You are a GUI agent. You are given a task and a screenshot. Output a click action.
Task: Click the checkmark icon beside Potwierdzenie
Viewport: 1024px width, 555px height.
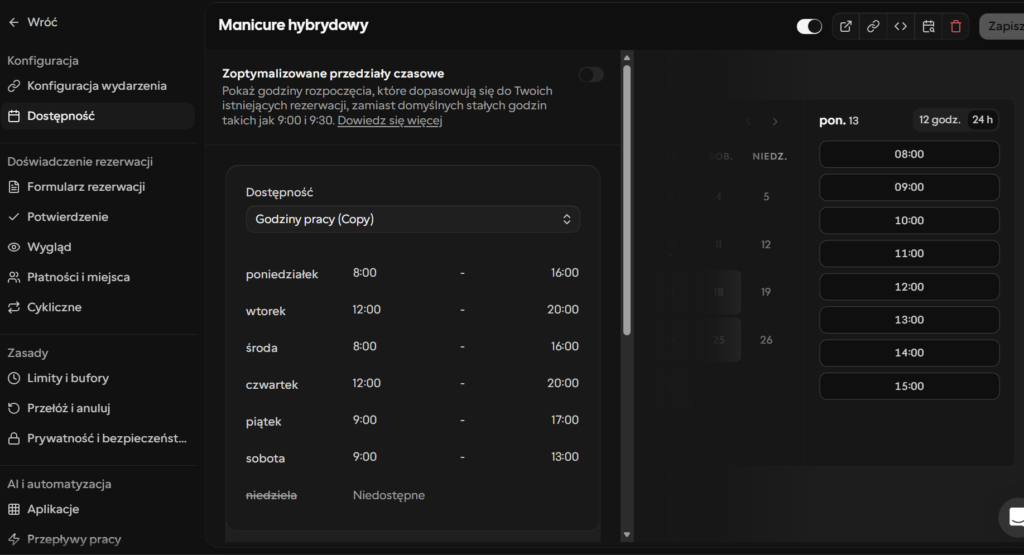pyautogui.click(x=14, y=217)
